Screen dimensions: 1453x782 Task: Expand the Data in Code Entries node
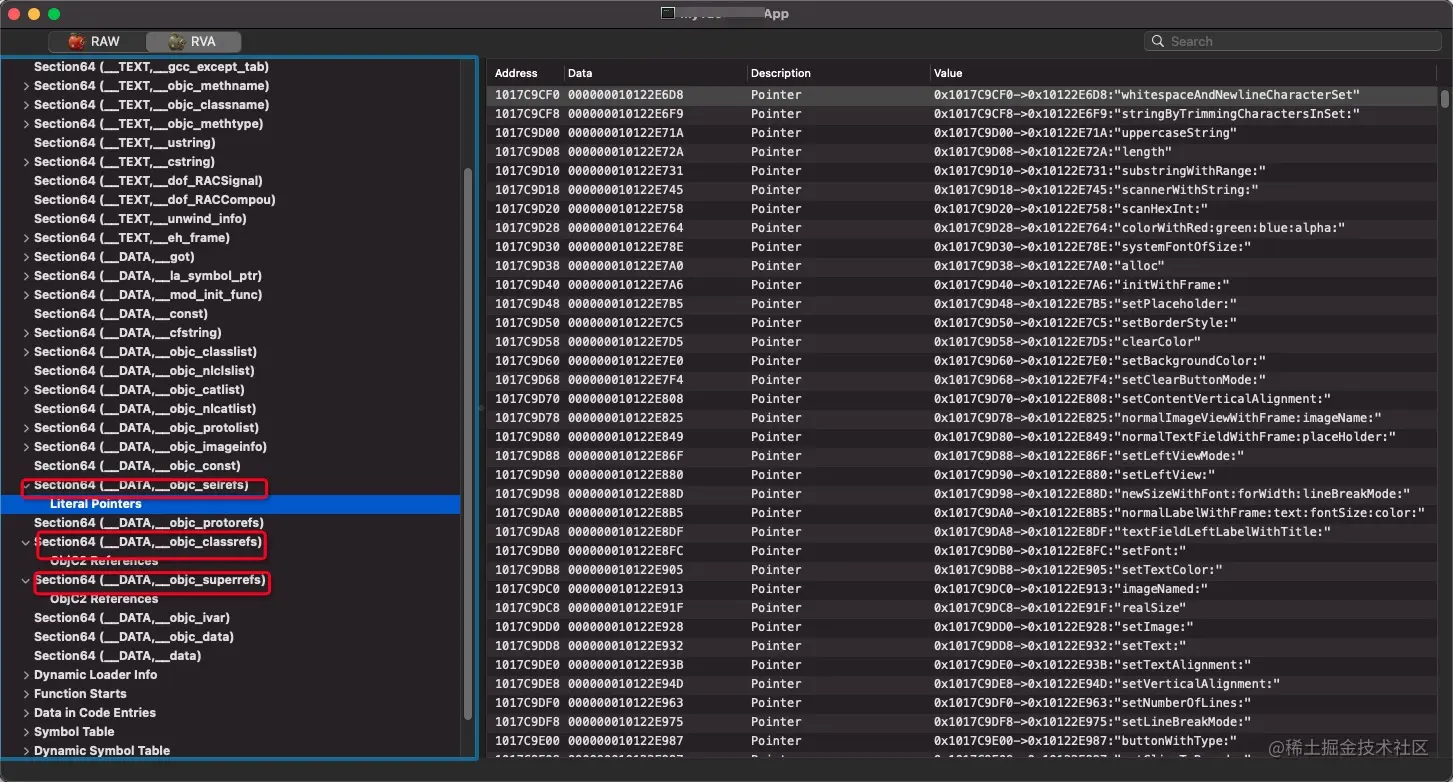26,713
